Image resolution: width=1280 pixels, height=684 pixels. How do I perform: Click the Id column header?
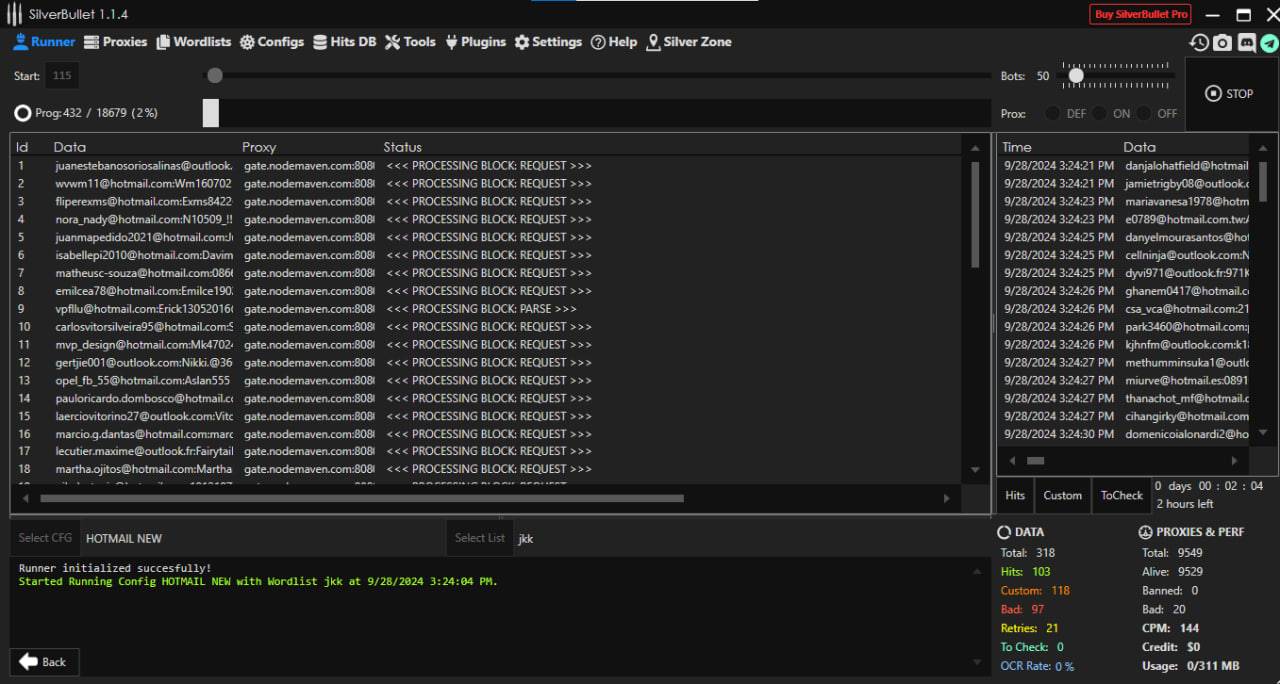coord(22,147)
